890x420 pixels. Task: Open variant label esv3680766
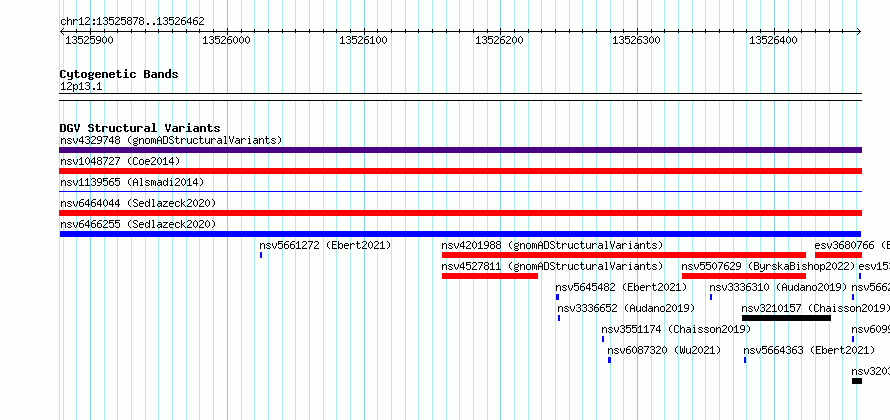coord(845,246)
